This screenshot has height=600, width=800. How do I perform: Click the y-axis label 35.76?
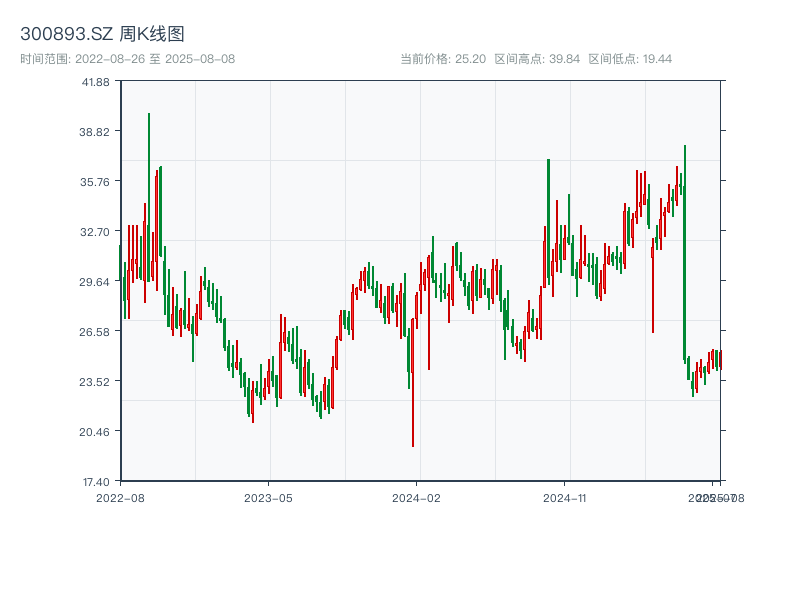pyautogui.click(x=94, y=182)
